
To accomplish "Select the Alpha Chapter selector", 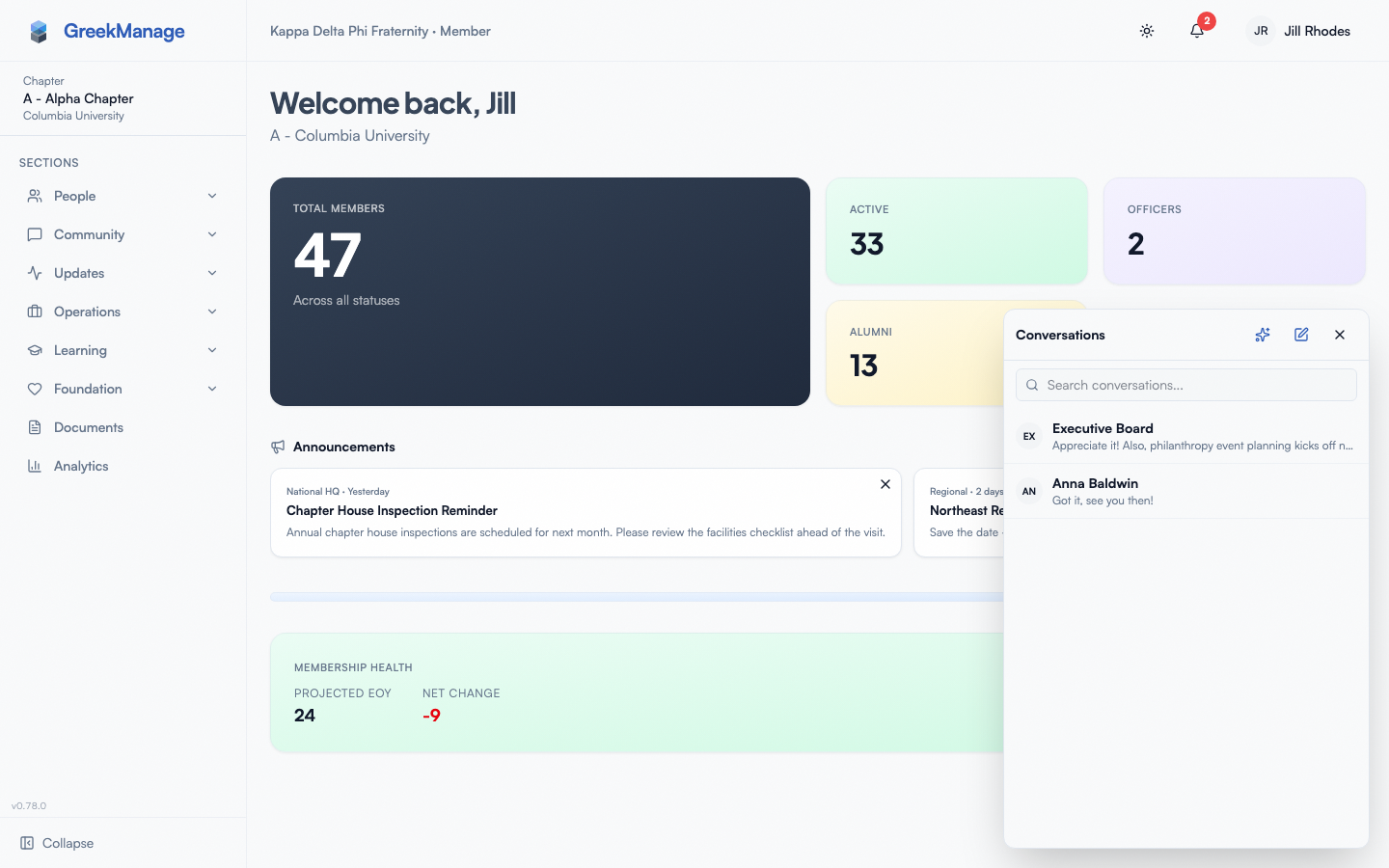I will point(123,98).
